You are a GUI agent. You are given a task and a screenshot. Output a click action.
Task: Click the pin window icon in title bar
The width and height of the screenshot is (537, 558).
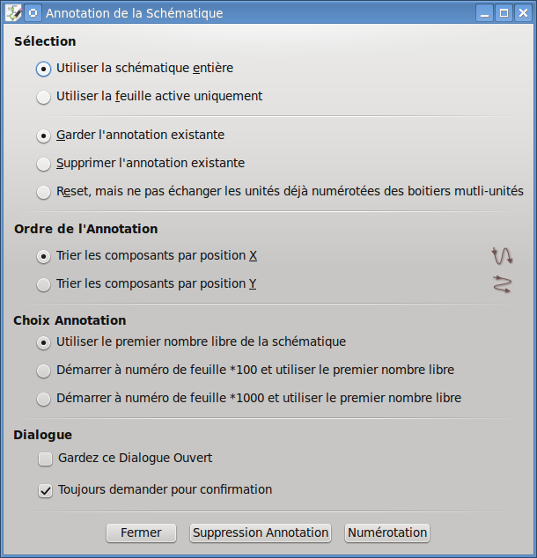point(33,14)
